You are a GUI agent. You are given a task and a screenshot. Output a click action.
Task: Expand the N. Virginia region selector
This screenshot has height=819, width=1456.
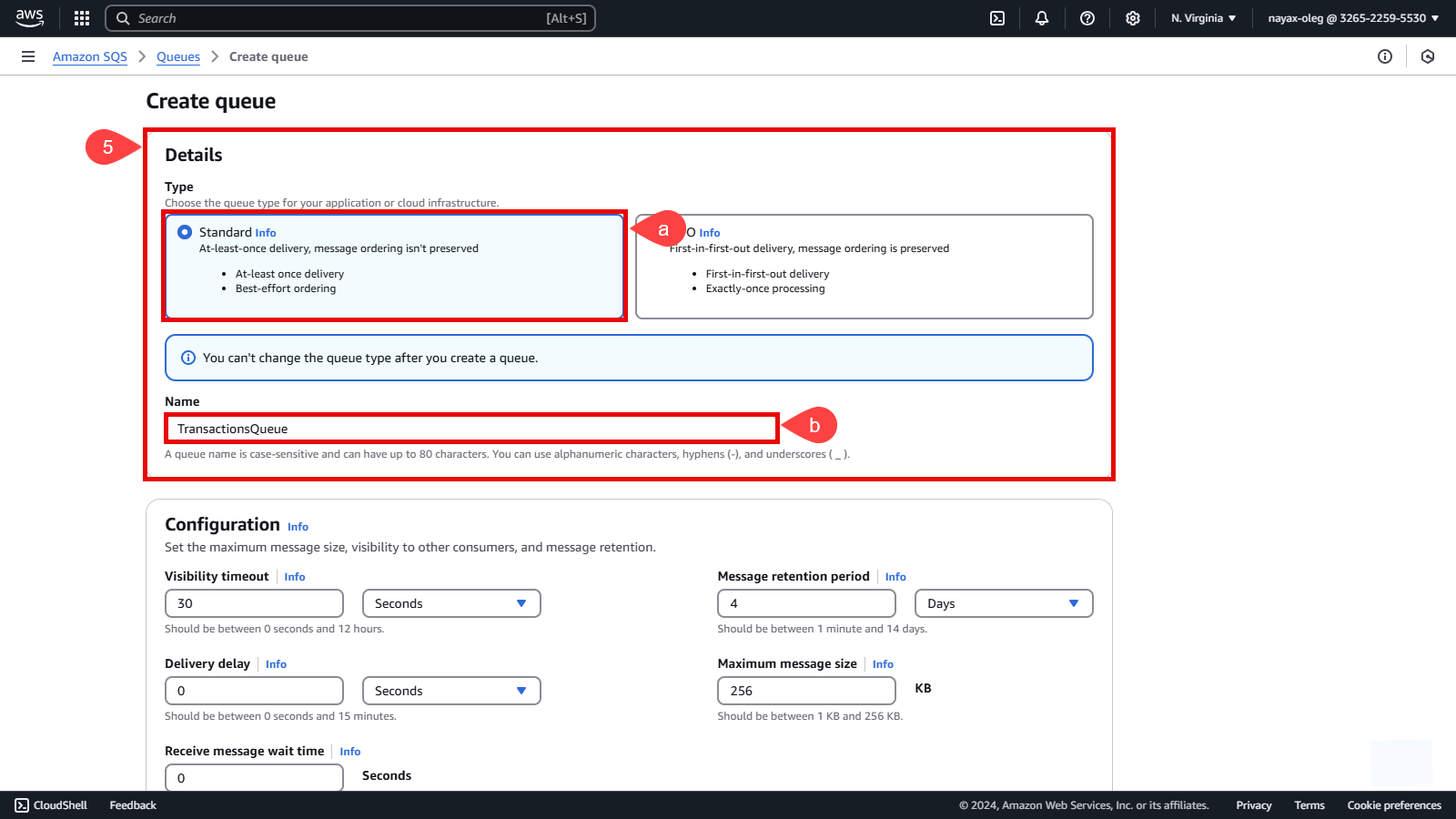pos(1203,18)
